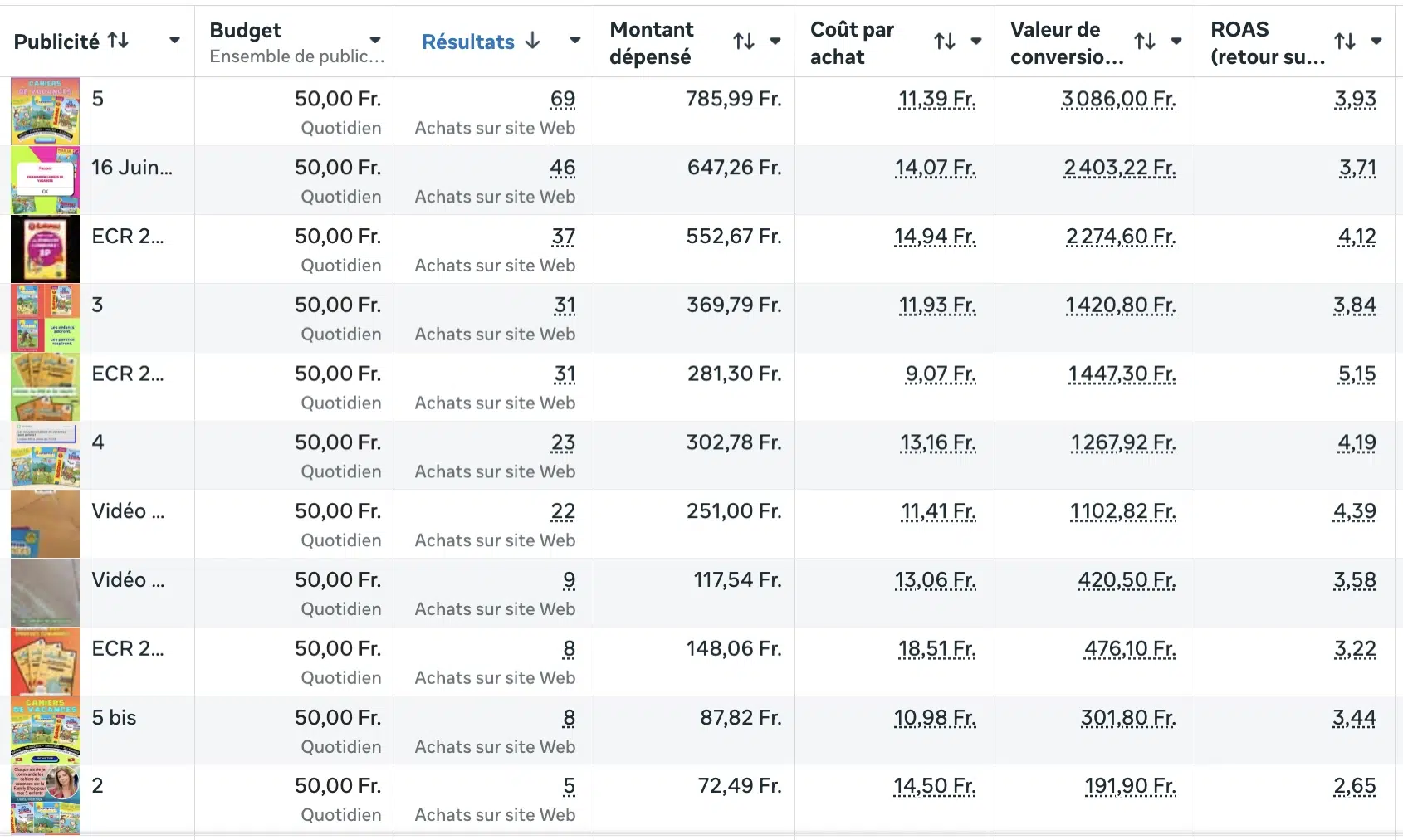Select amount spent 251,00 Fr.

tap(734, 511)
